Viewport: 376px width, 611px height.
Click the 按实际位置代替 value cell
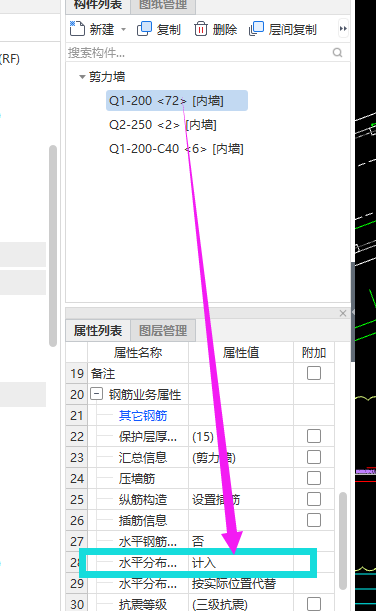241,584
